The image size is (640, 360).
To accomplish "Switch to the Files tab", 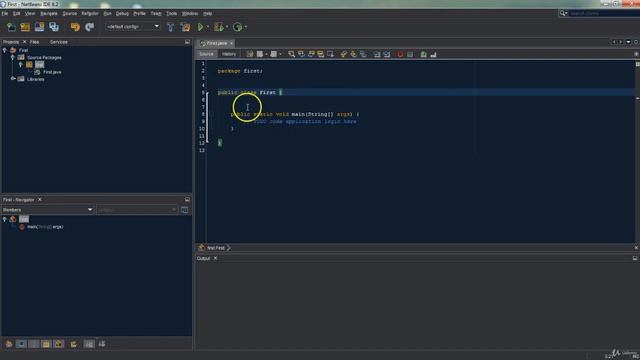I will 34,42.
